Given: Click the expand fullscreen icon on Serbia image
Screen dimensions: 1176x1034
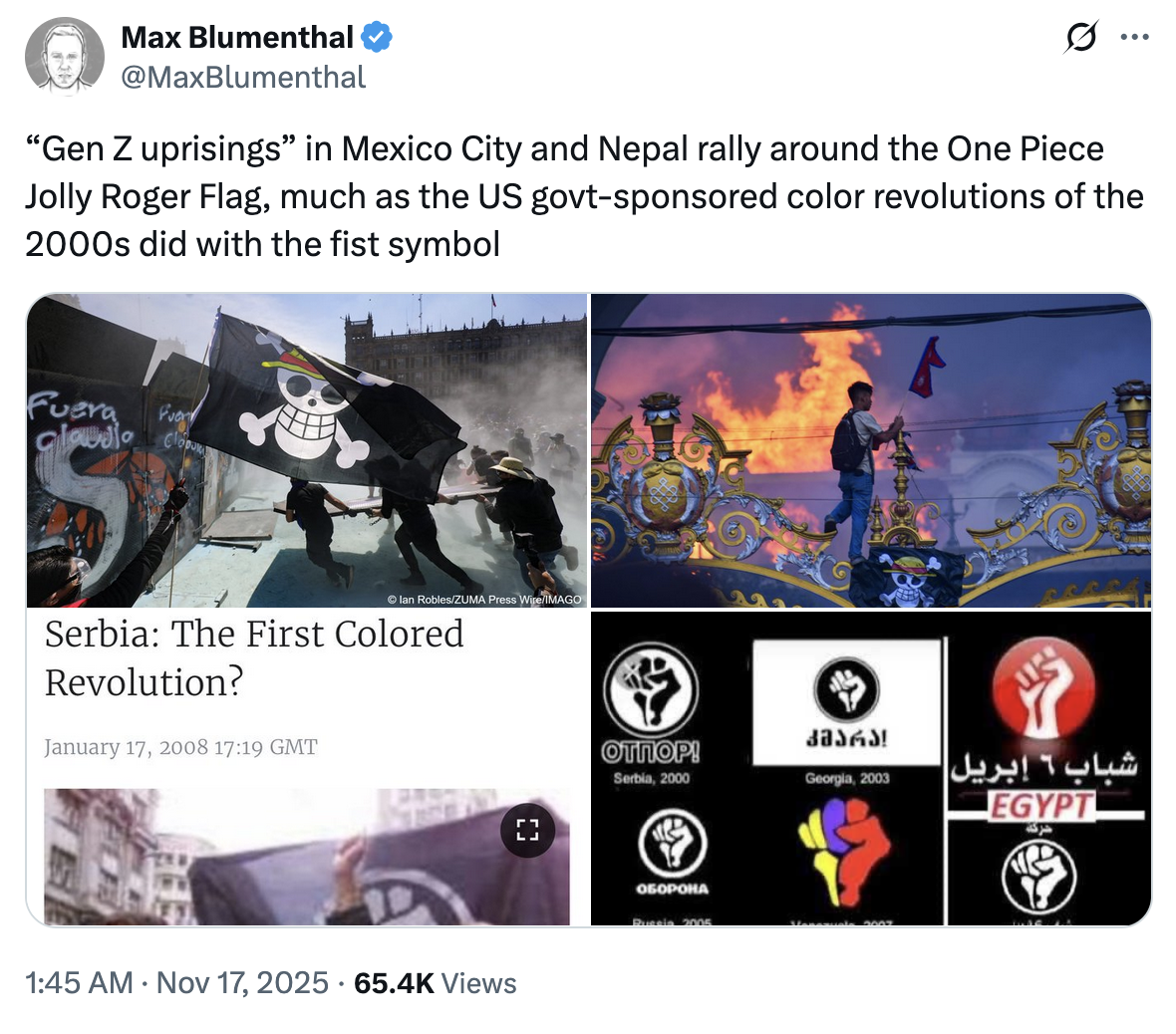Looking at the screenshot, I should pyautogui.click(x=529, y=829).
